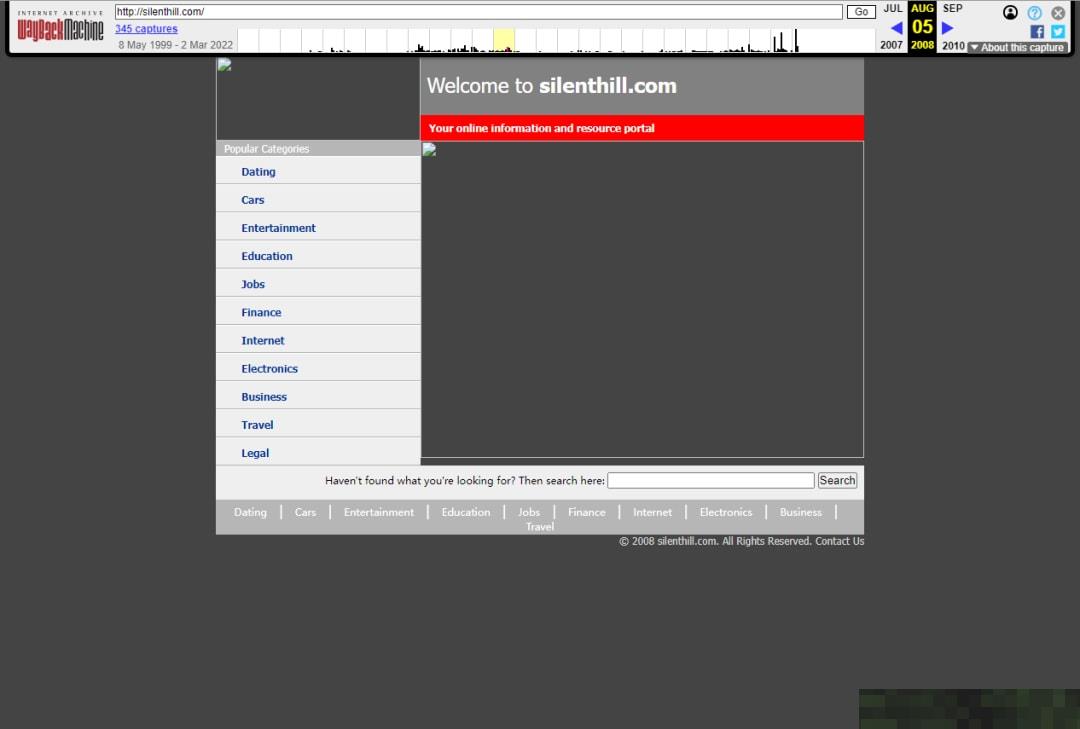Follow the Dating link in footer bar
The width and height of the screenshot is (1080, 729).
point(250,512)
